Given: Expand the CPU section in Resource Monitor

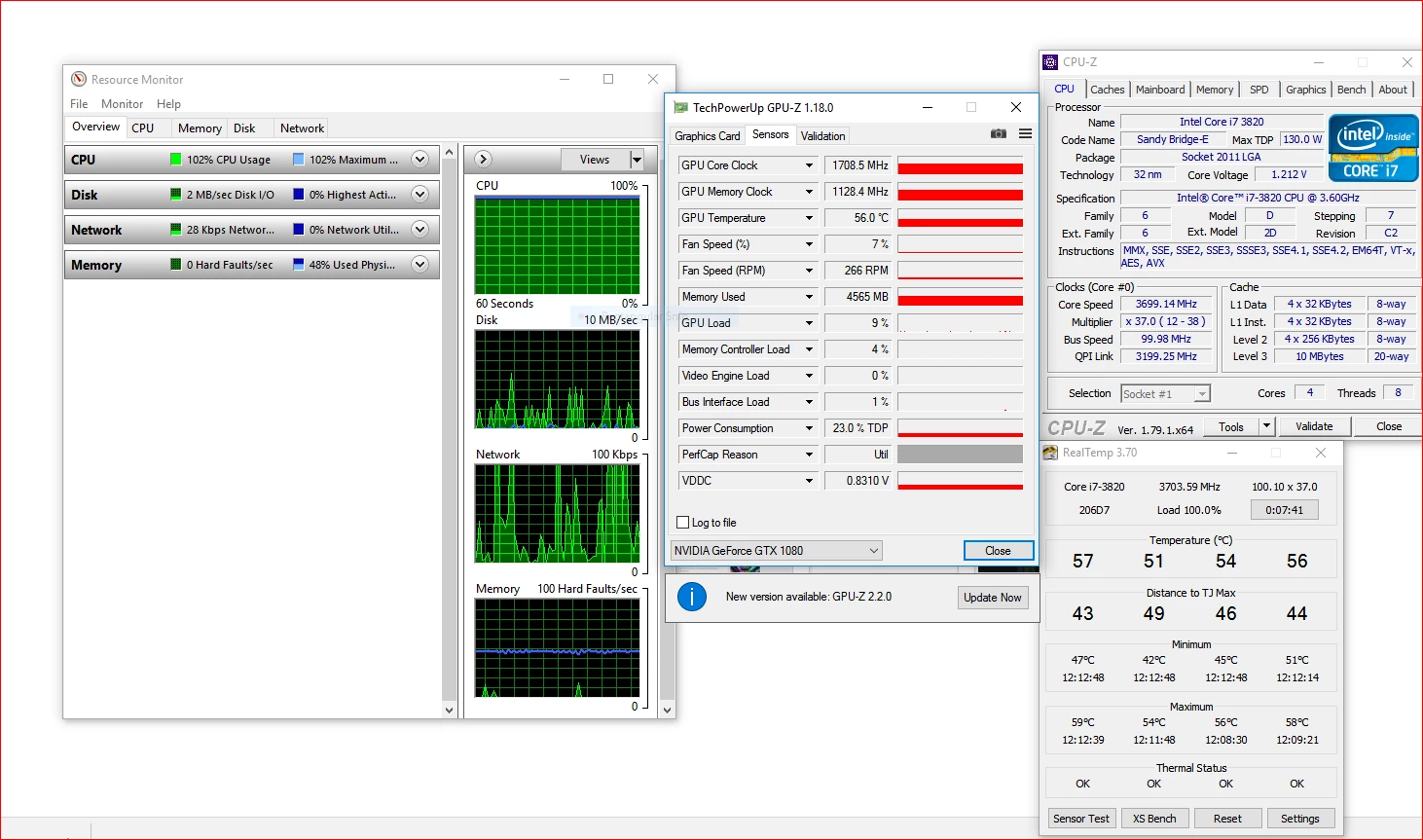Looking at the screenshot, I should (420, 160).
